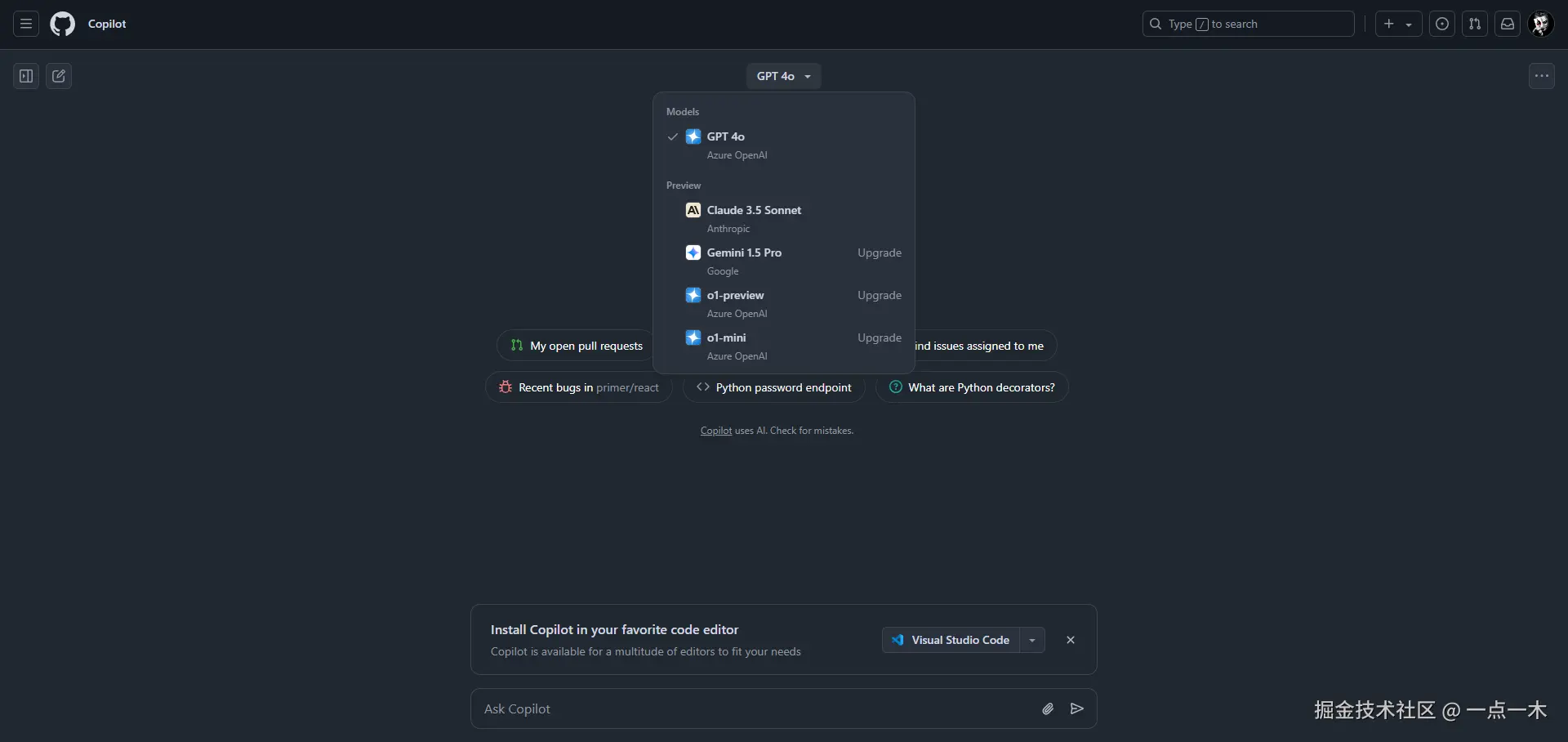Screen dimensions: 1568x742
Task: Click Upgrade next to Gemini 1.5 Pro
Action: [x=880, y=253]
